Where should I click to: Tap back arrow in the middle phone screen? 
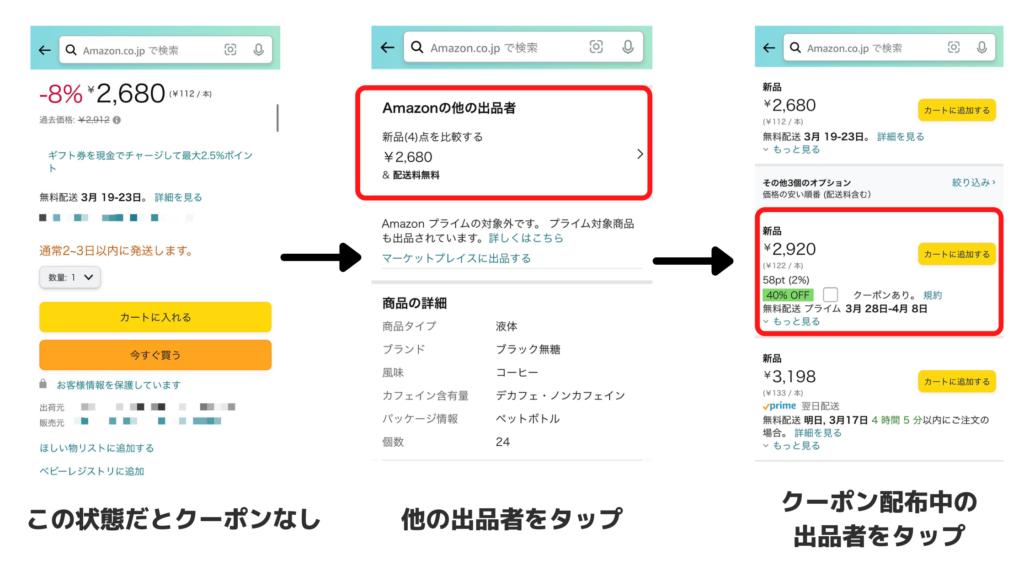point(387,47)
